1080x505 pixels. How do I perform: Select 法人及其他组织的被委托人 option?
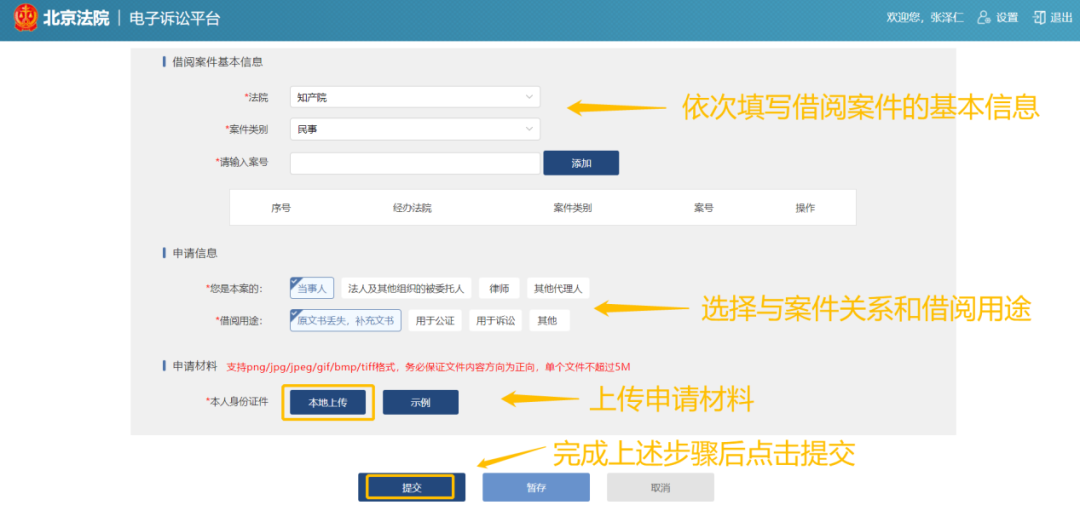[x=406, y=288]
